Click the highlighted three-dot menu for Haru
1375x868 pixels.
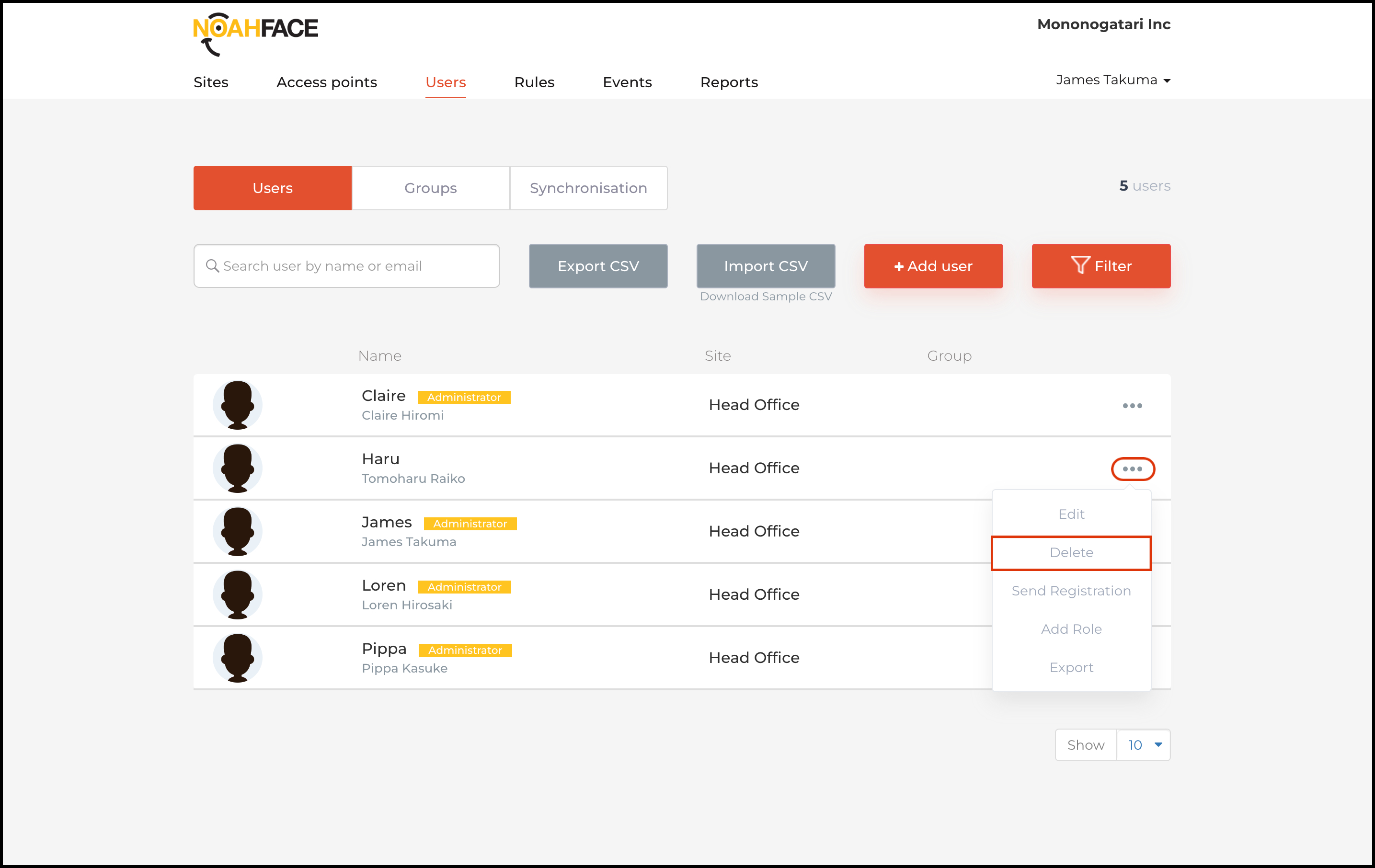coord(1132,469)
